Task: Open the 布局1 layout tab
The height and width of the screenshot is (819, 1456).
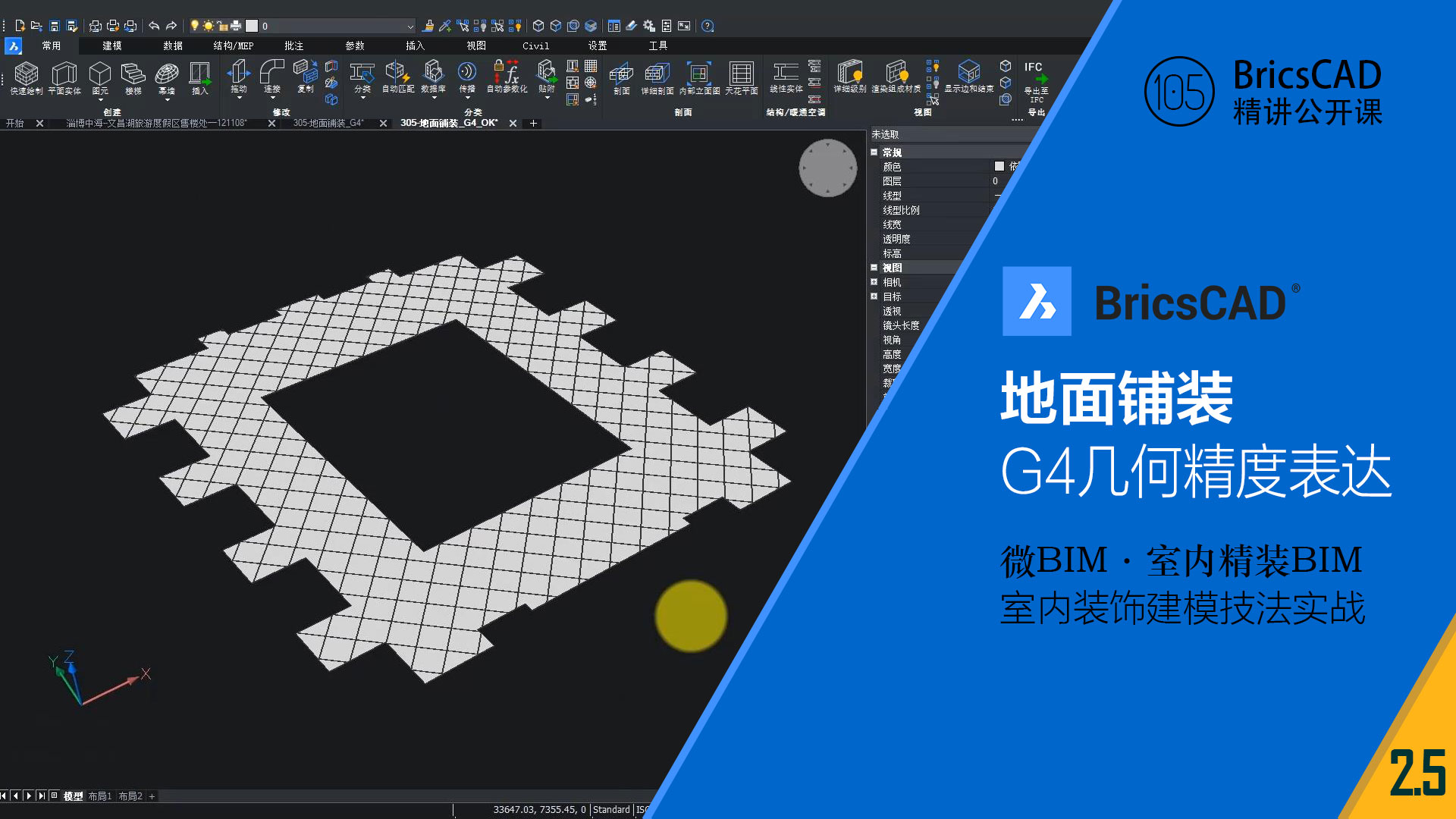Action: coord(99,796)
